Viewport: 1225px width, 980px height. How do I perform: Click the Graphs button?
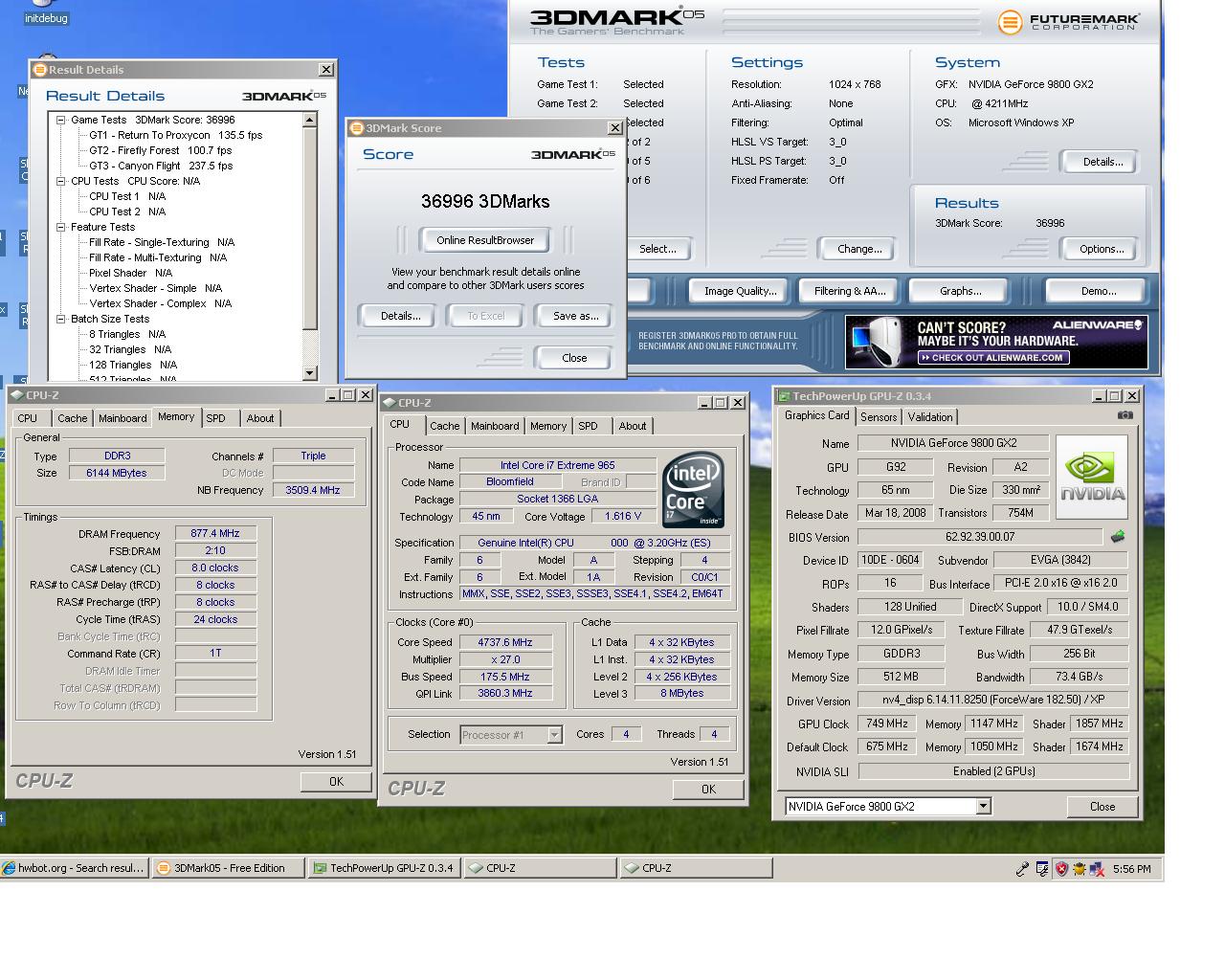[960, 291]
